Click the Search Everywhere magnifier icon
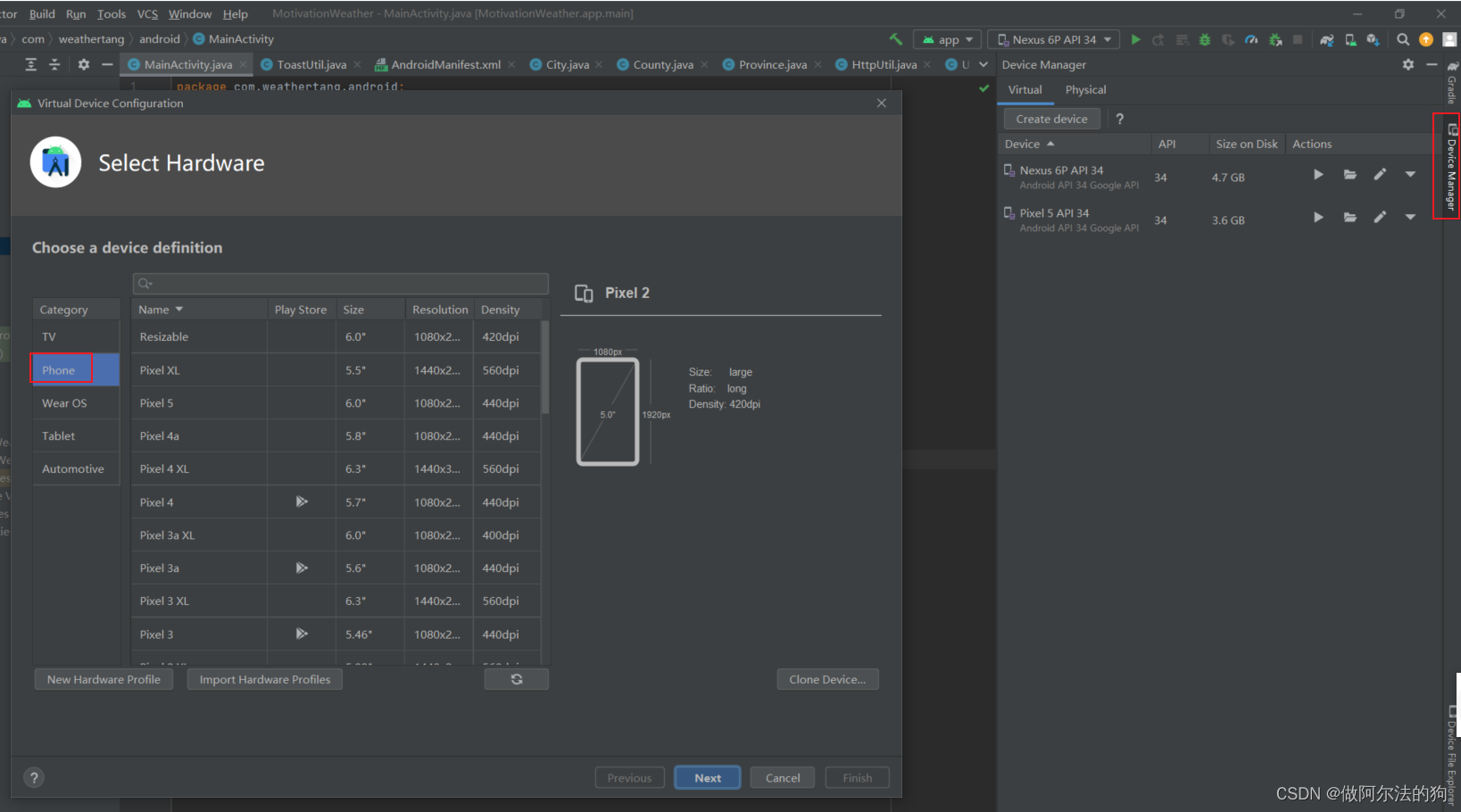Viewport: 1461px width, 812px height. (1403, 39)
